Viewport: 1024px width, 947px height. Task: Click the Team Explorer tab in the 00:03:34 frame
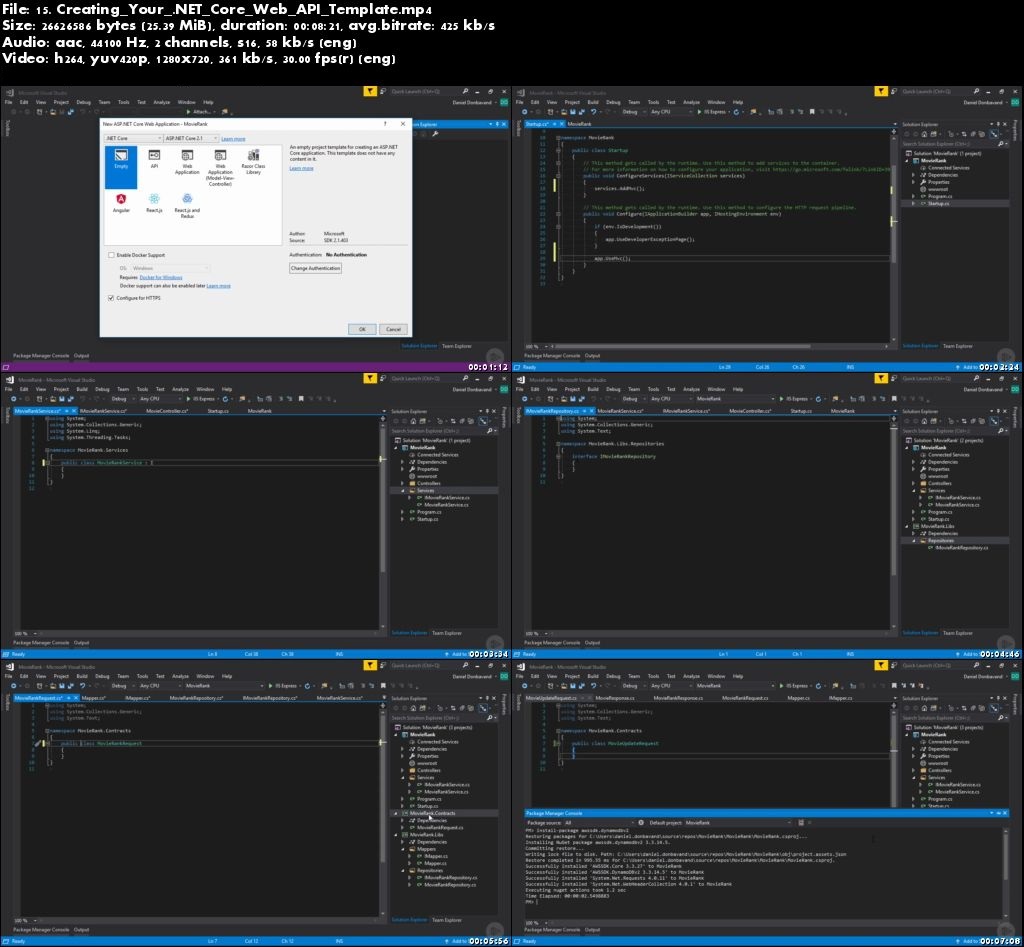click(447, 633)
